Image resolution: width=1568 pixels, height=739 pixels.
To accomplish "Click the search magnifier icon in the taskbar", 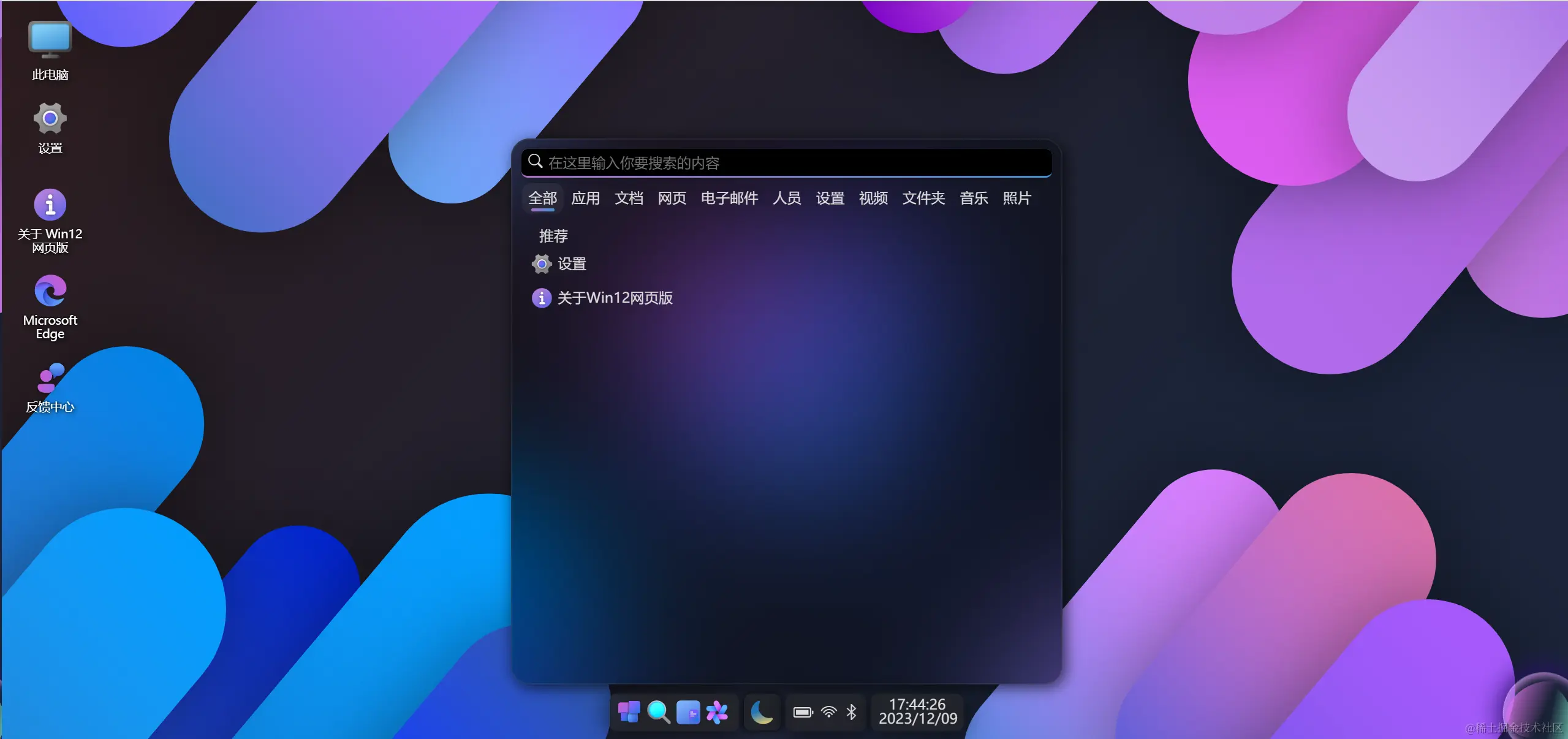I will click(658, 712).
